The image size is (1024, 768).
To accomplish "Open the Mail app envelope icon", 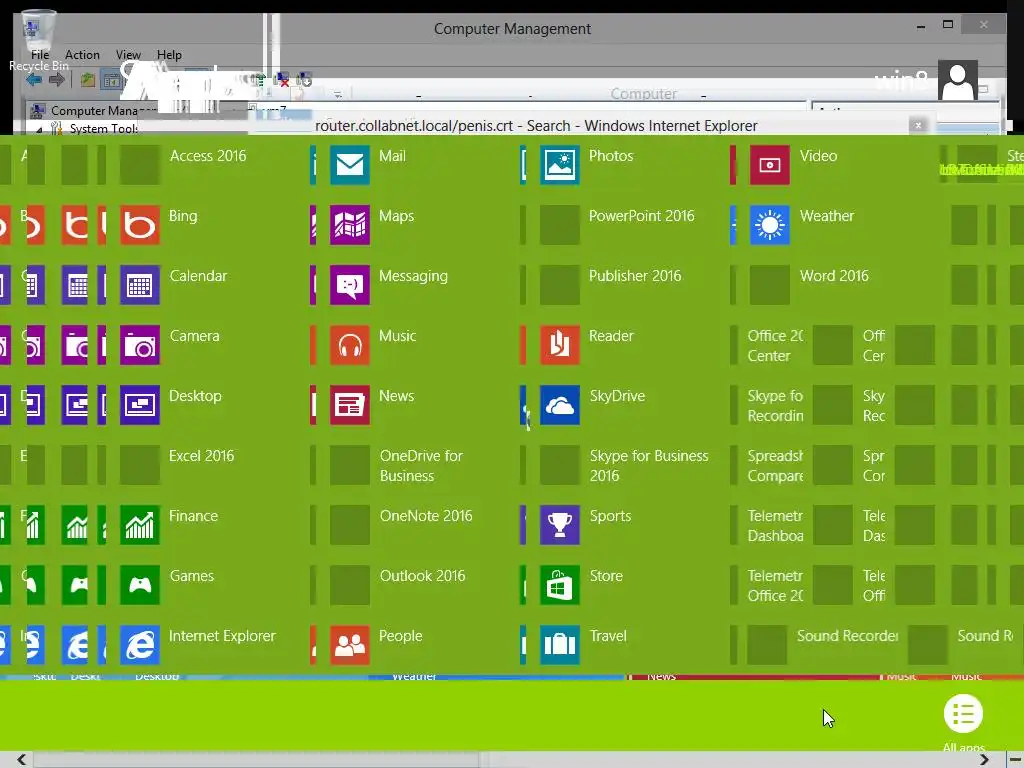I will pos(349,165).
